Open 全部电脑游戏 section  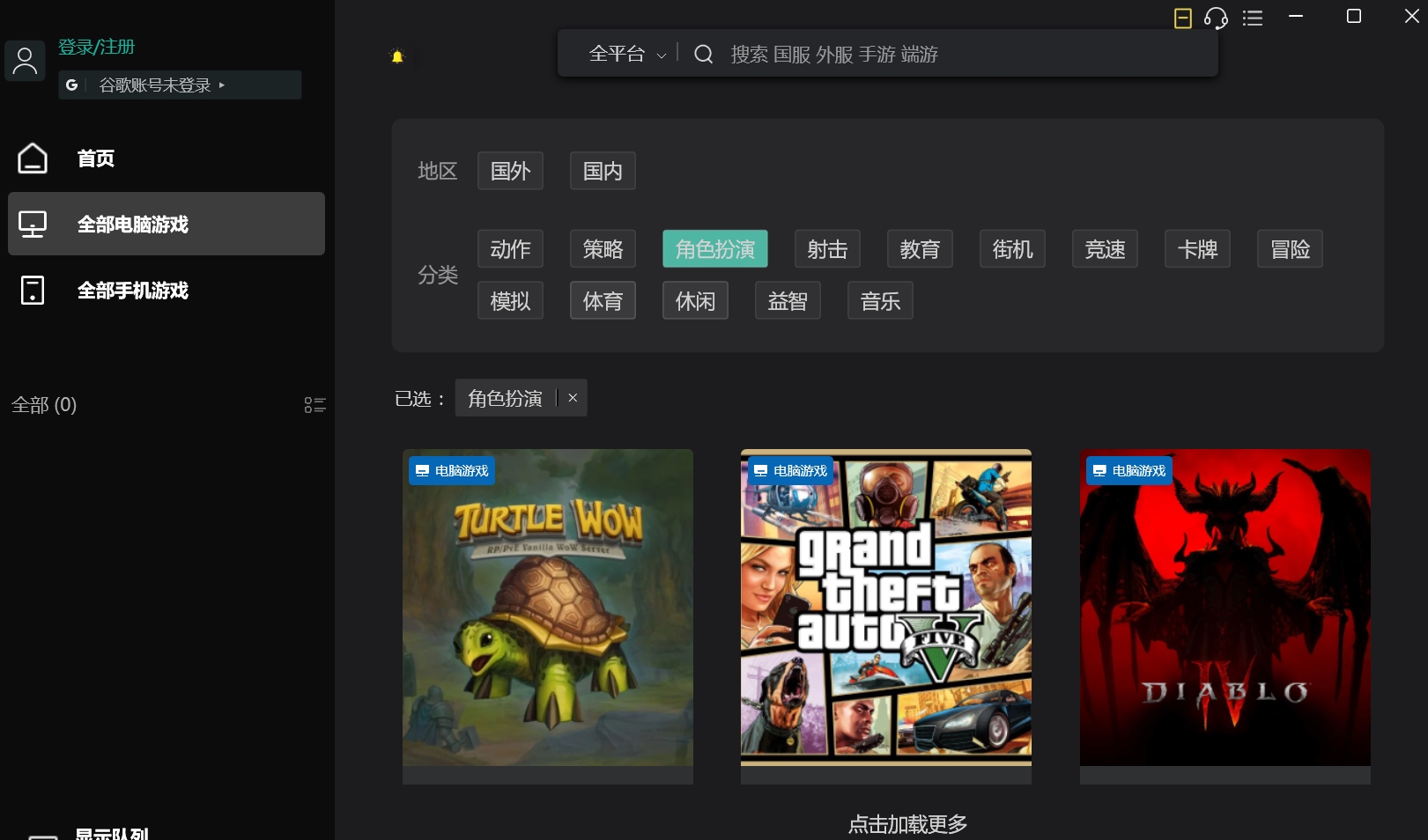tap(166, 224)
